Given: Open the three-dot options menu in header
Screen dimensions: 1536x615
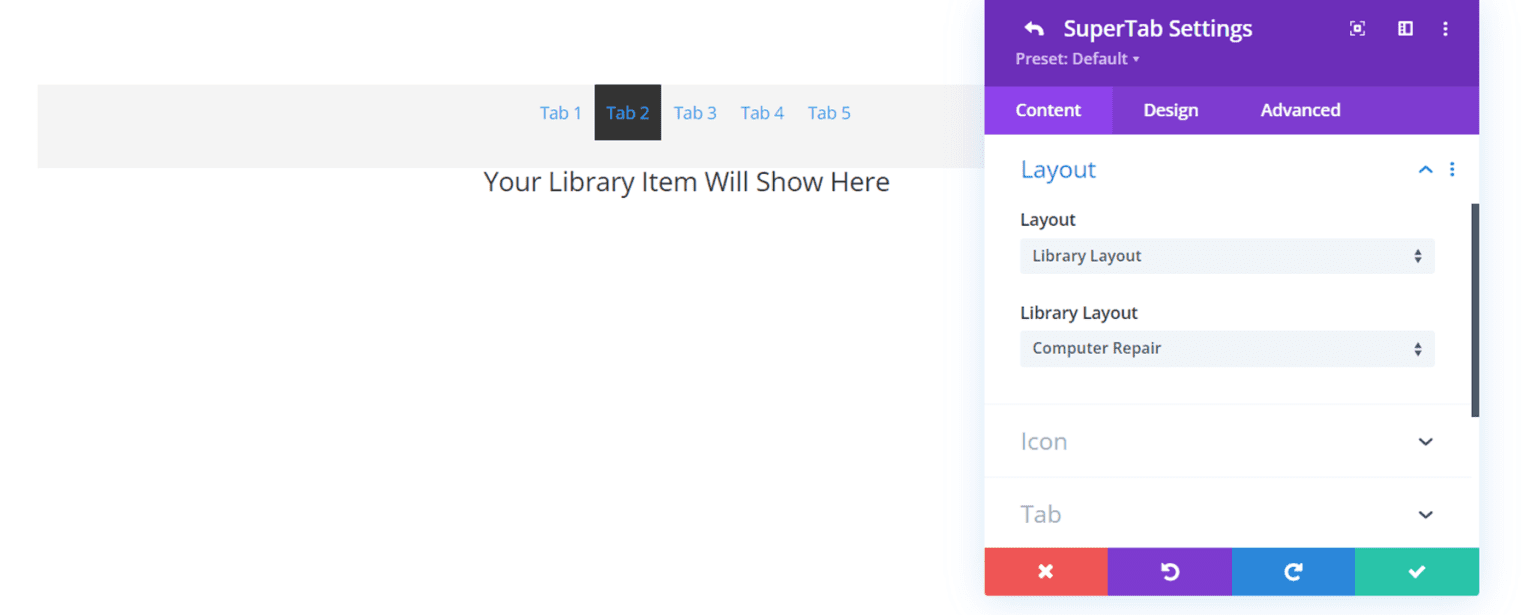Looking at the screenshot, I should [1446, 28].
